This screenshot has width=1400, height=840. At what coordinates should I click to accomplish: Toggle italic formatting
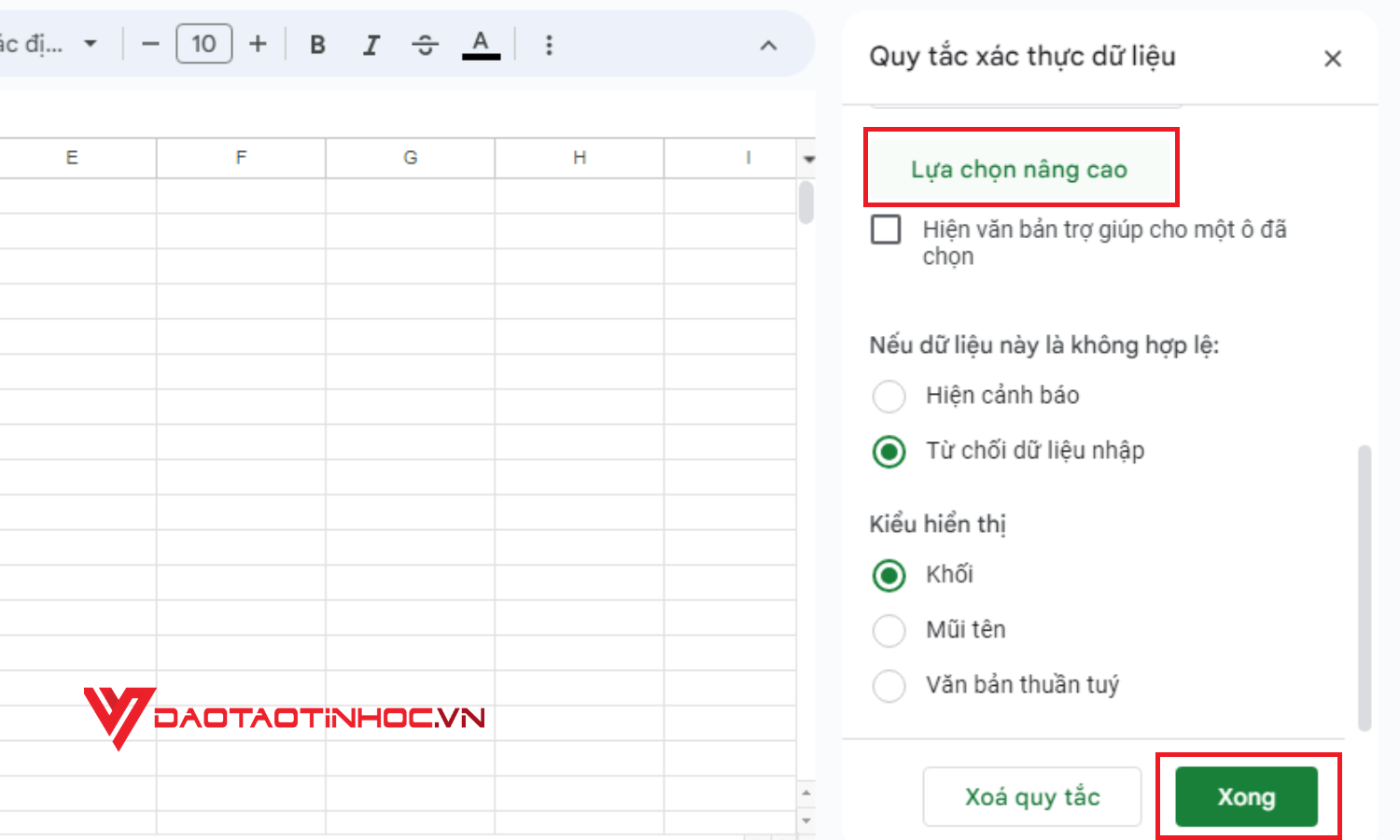(371, 44)
